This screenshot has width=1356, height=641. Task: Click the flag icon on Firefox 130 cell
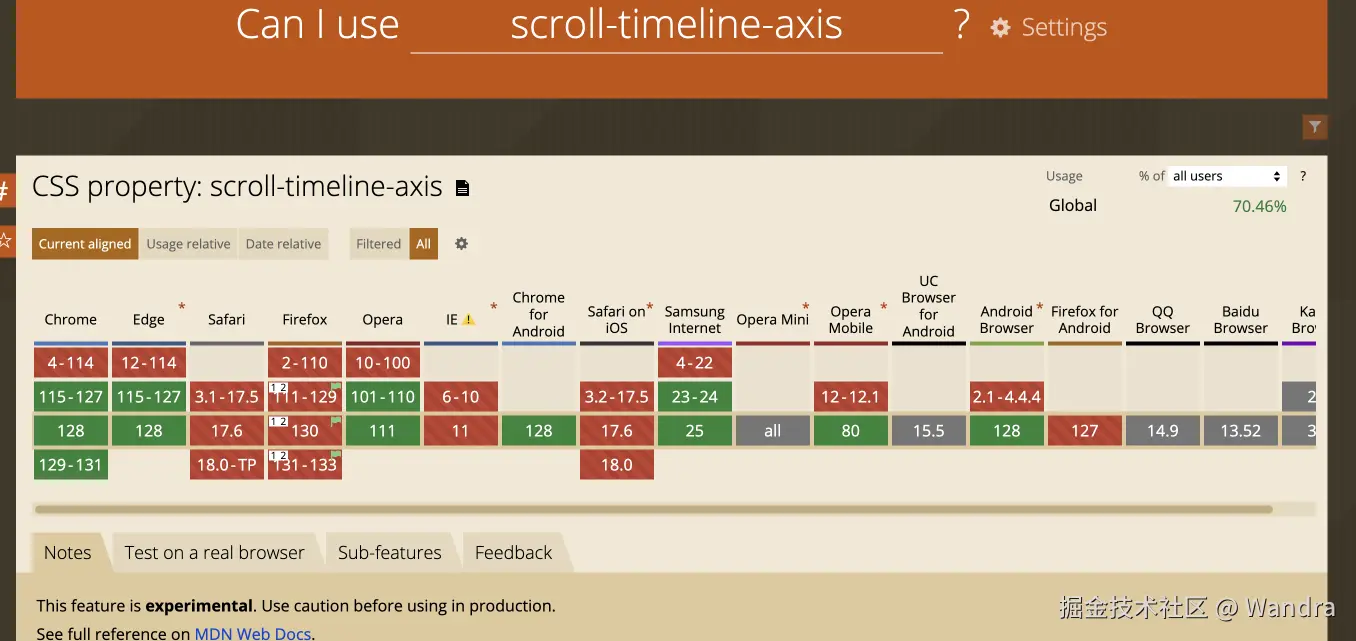[337, 421]
